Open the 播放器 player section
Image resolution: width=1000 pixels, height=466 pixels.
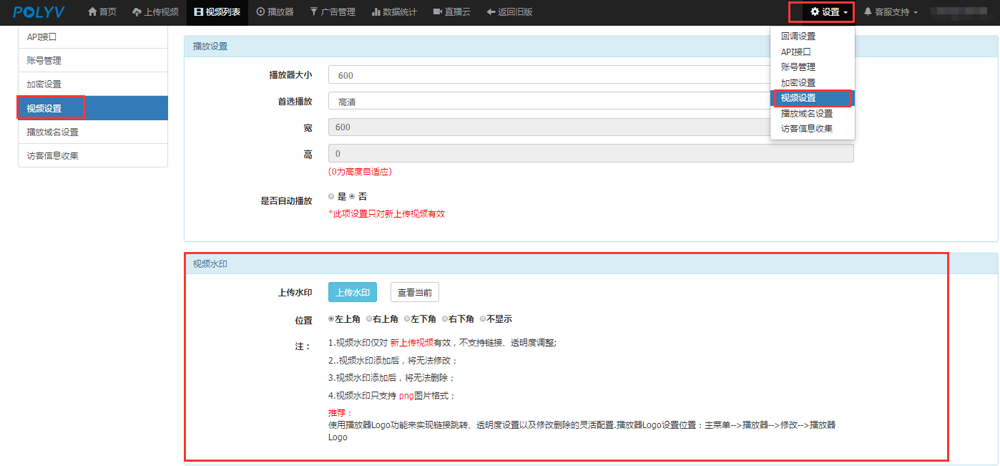coord(274,12)
